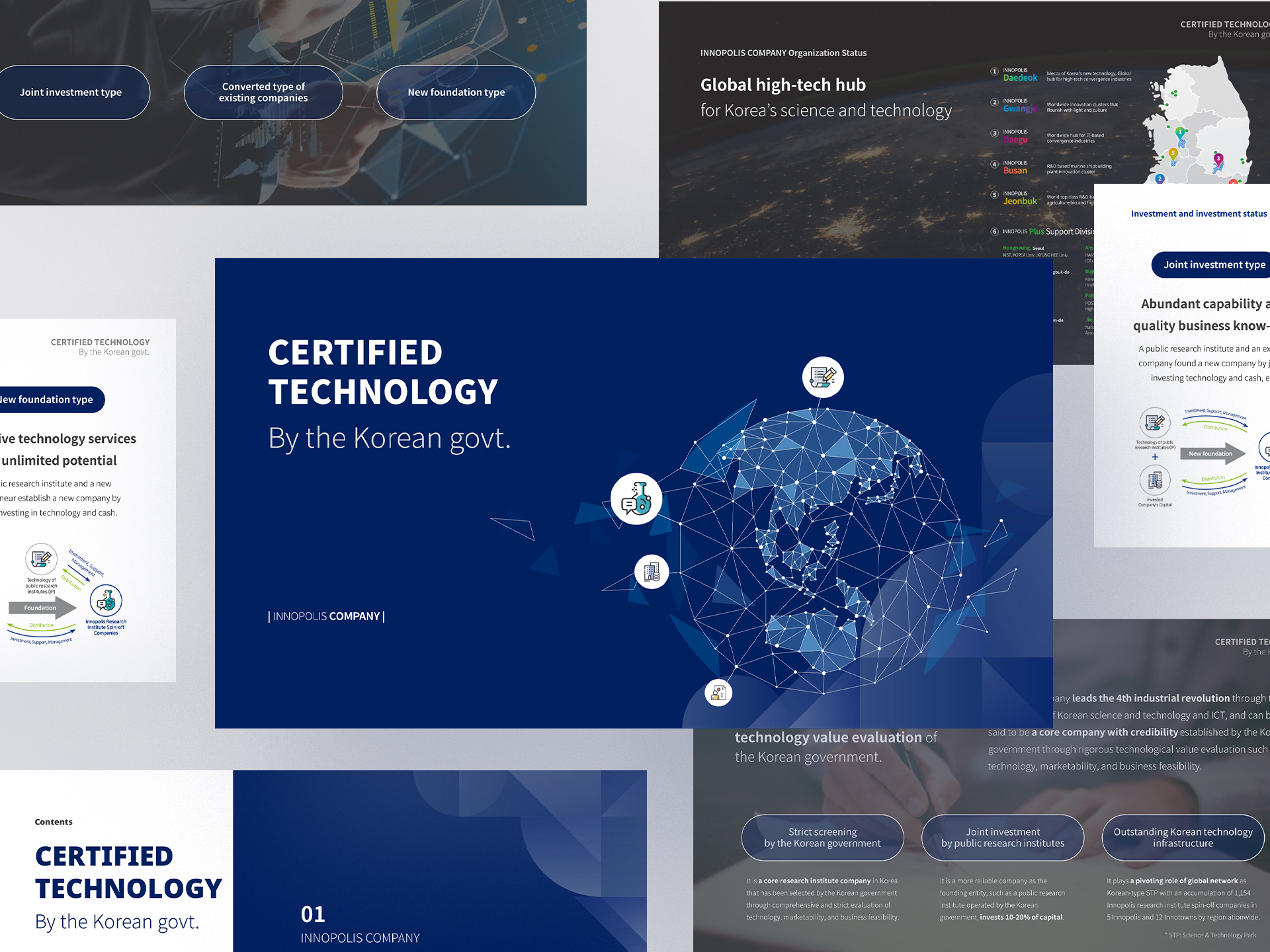1270x952 pixels.
Task: Click the number 3 circle beside Daegu
Action: [994, 134]
